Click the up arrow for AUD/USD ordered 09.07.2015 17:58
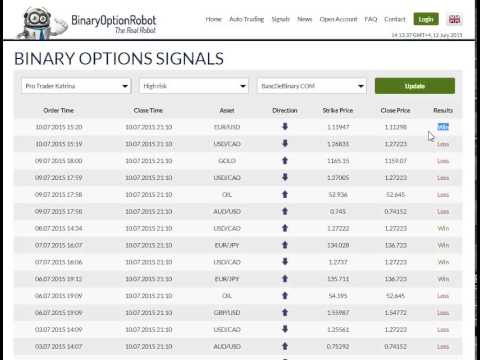The image size is (480, 360). click(285, 211)
